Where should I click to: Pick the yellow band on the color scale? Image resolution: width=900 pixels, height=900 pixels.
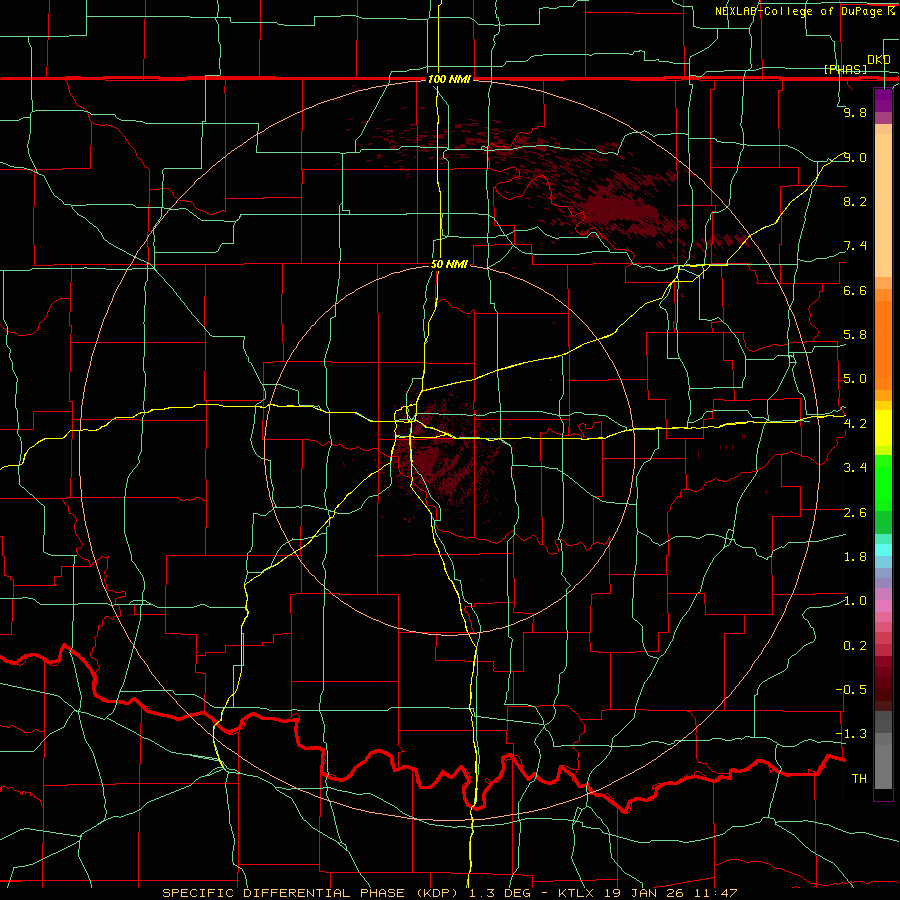point(883,428)
